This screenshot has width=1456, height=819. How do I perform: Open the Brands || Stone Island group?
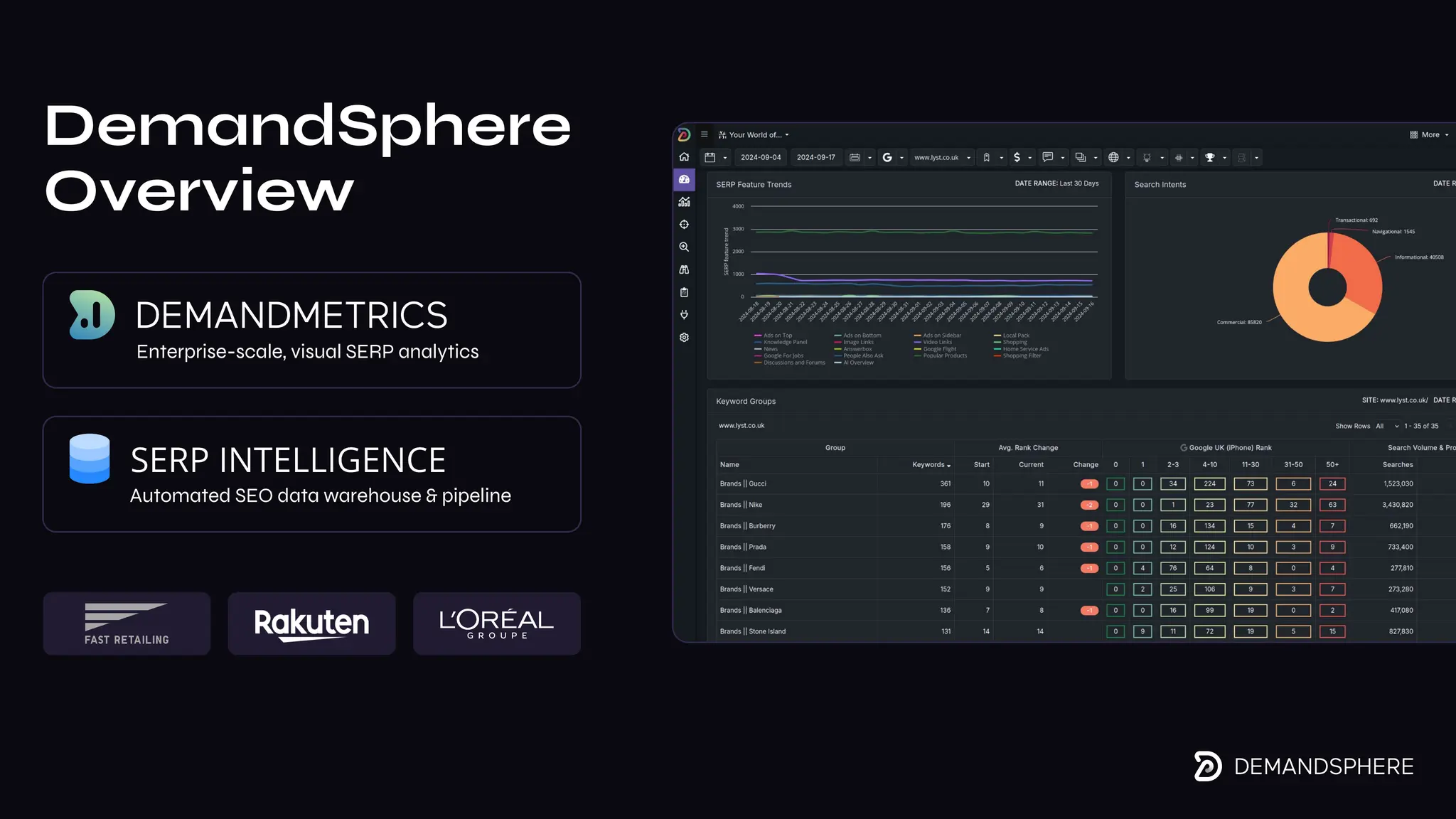753,631
